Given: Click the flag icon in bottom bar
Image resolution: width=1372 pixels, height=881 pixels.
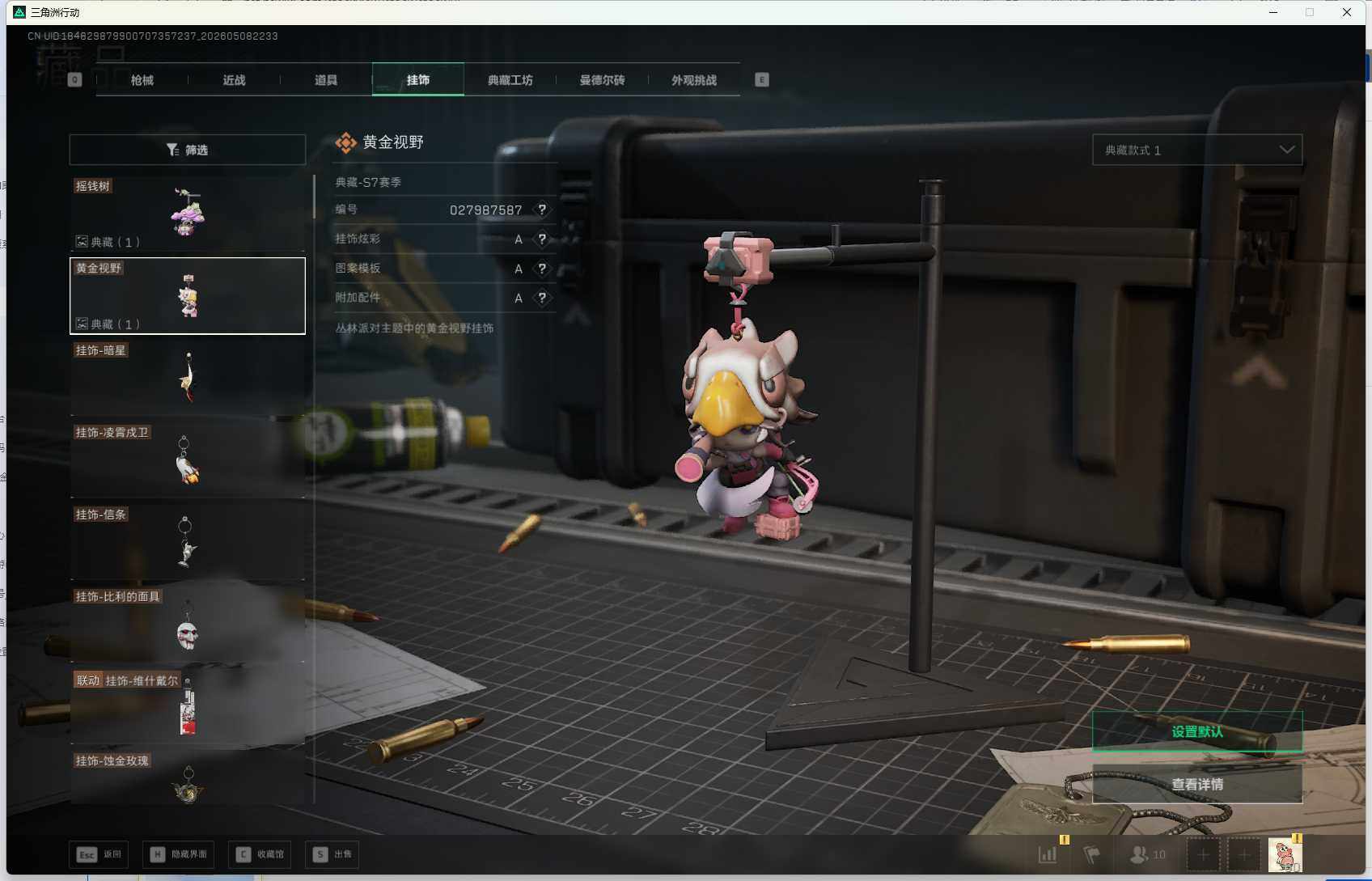Looking at the screenshot, I should [1092, 854].
